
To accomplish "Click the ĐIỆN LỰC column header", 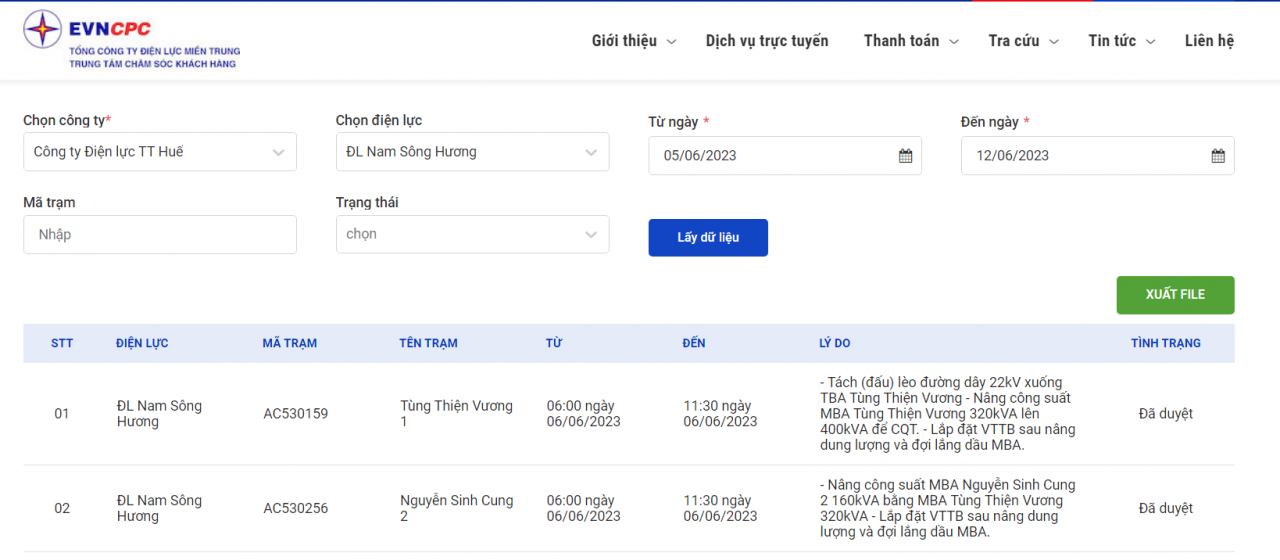I will pos(142,343).
